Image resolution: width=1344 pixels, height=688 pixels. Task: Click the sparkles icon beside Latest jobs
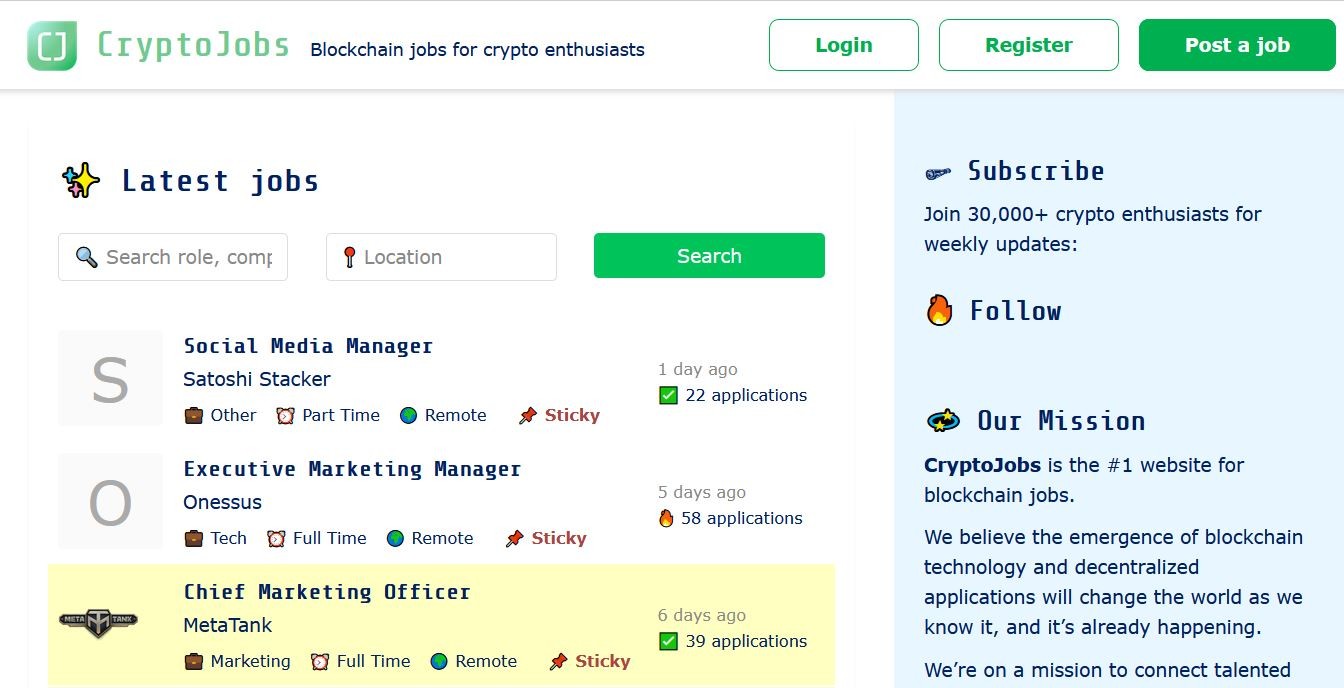tap(81, 181)
